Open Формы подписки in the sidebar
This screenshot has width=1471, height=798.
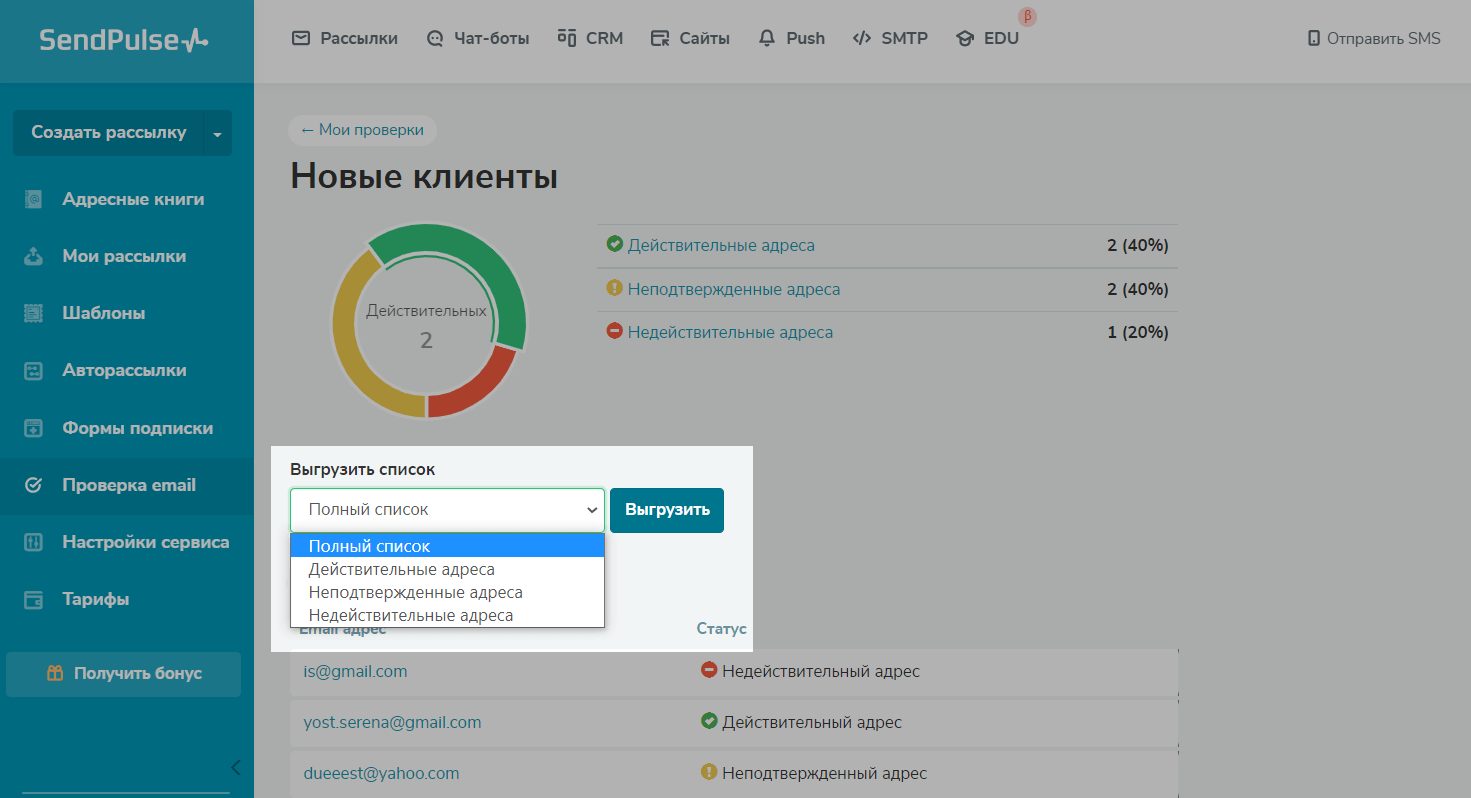(x=137, y=428)
